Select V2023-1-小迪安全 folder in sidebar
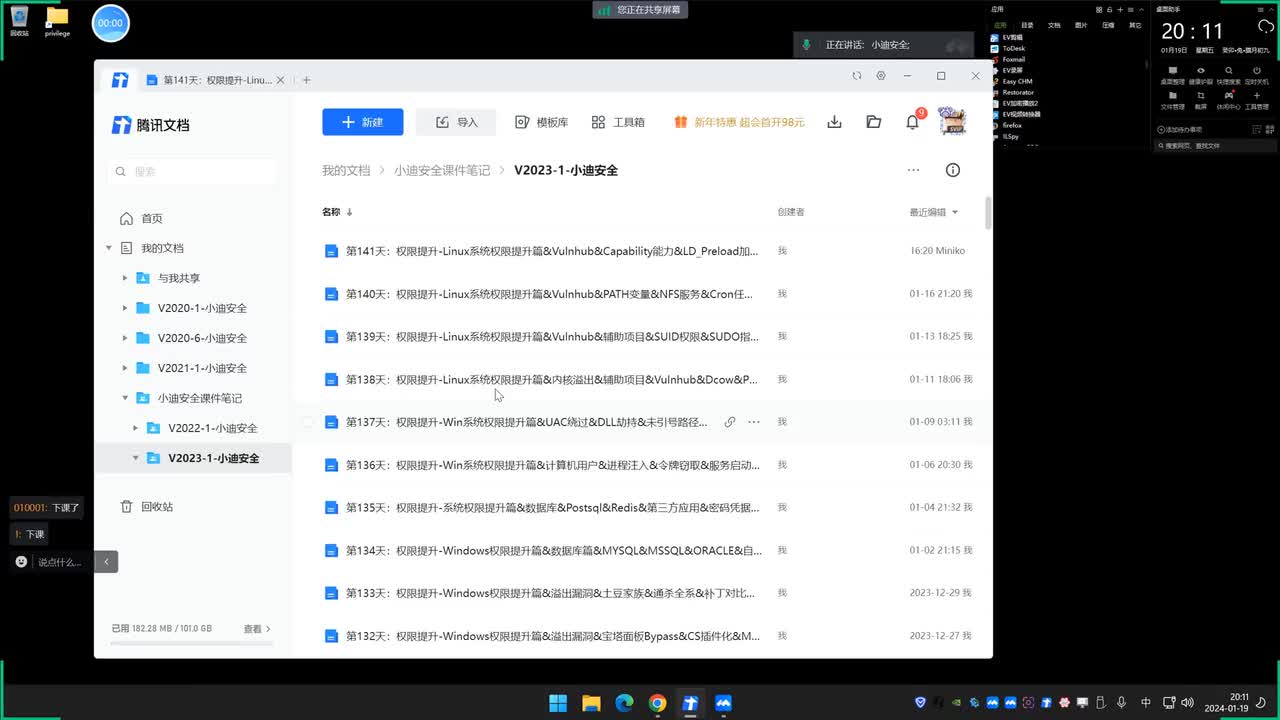Viewport: 1280px width, 720px height. pyautogui.click(x=194, y=458)
